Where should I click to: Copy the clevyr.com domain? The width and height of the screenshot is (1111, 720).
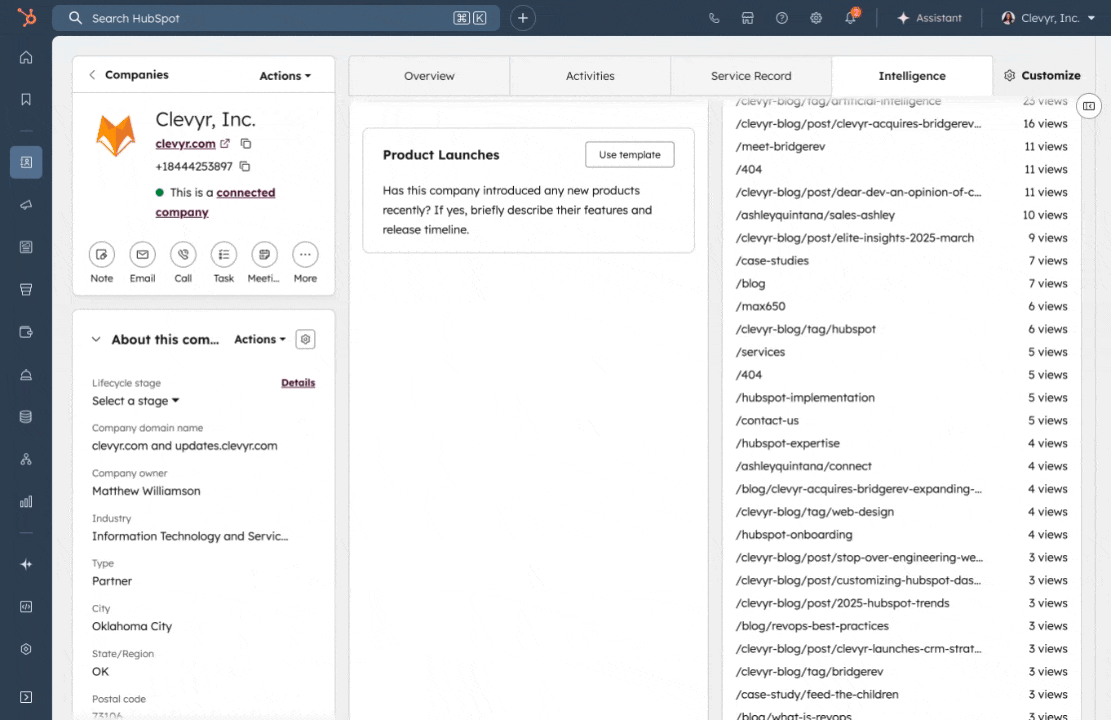click(246, 144)
